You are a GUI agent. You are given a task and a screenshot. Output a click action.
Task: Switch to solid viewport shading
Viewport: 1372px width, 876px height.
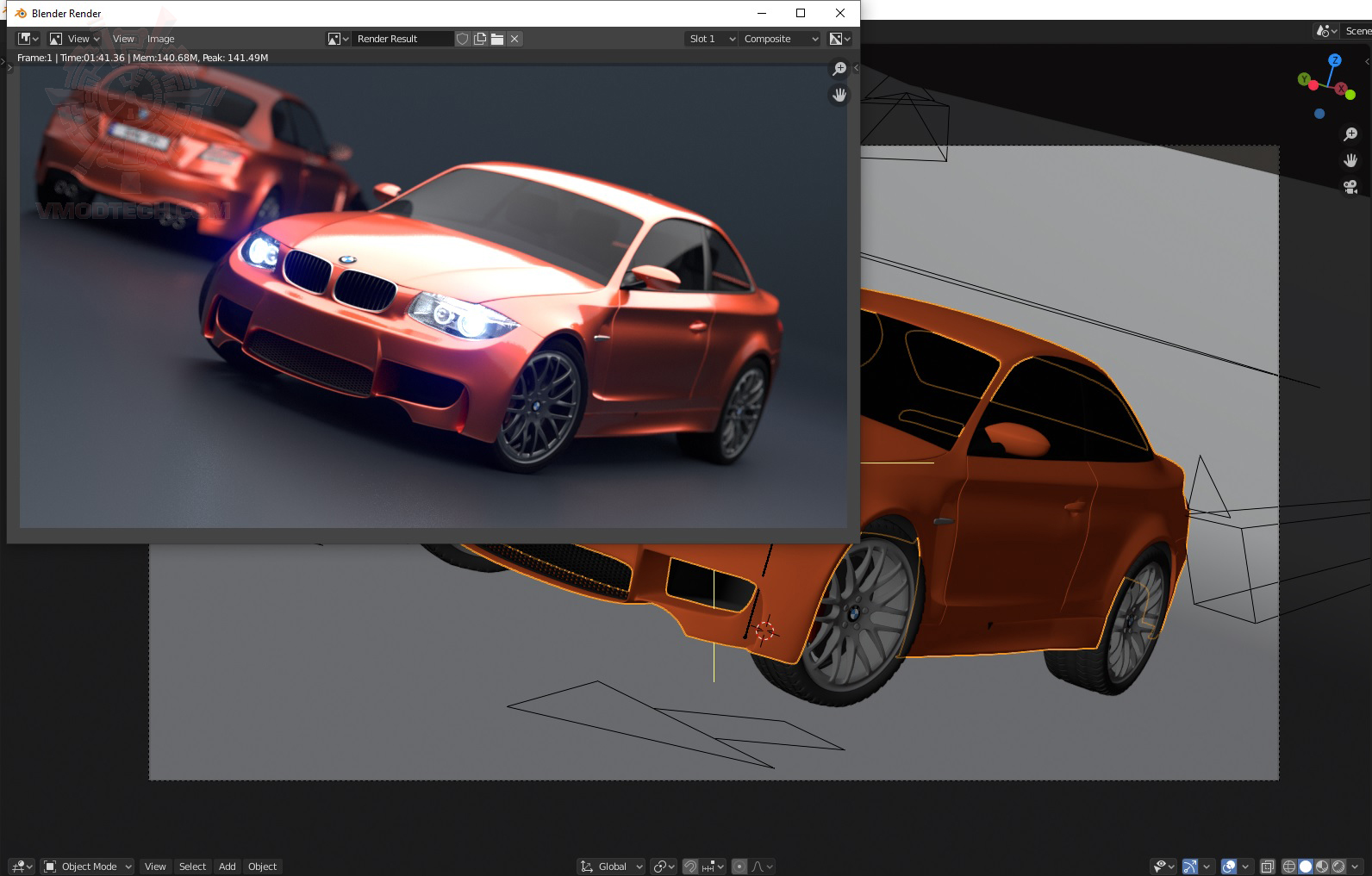pyautogui.click(x=1306, y=867)
